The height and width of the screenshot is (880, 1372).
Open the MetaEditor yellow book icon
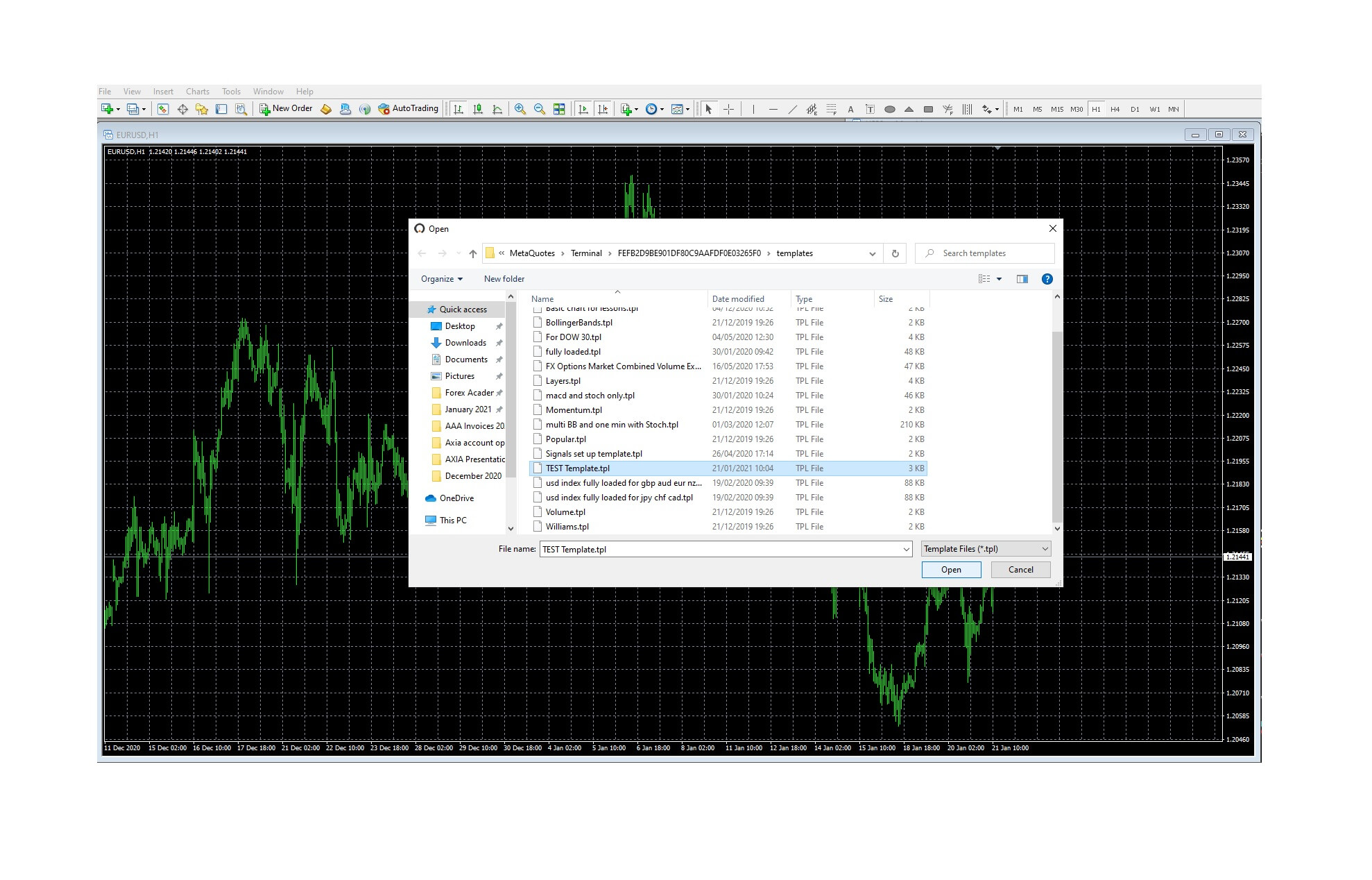coord(326,109)
